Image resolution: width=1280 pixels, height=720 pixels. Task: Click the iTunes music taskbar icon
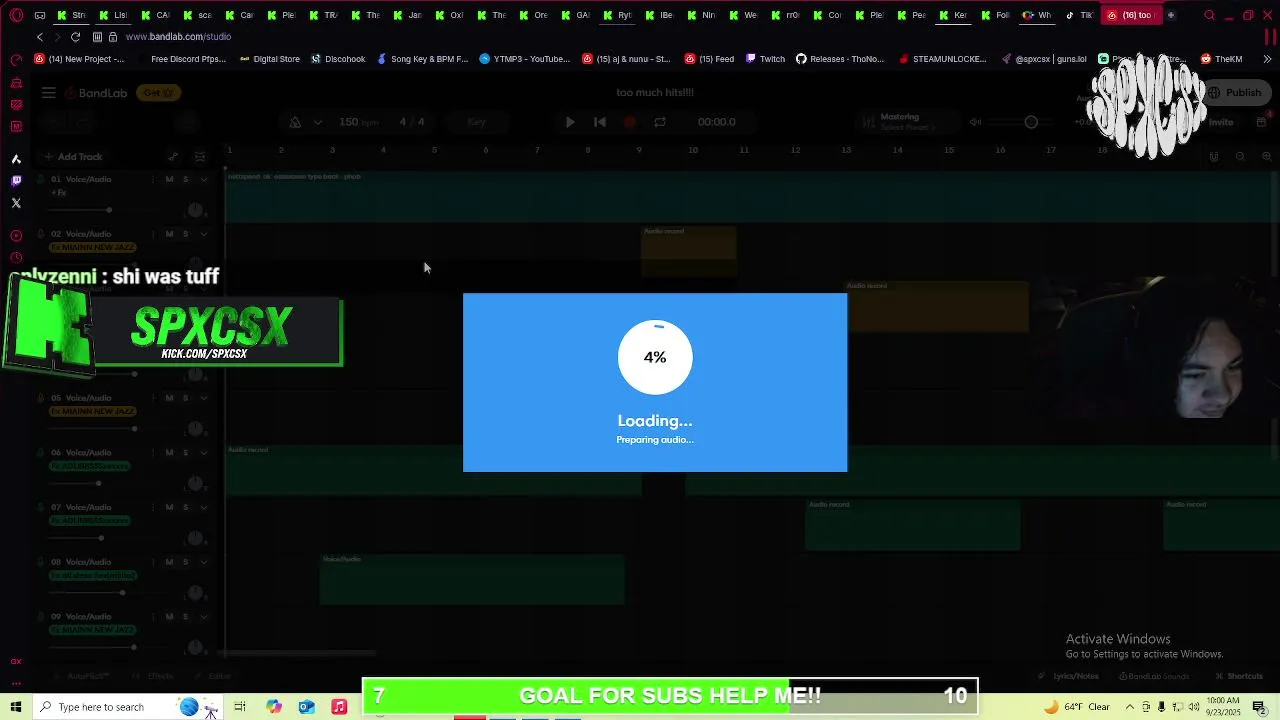point(339,707)
